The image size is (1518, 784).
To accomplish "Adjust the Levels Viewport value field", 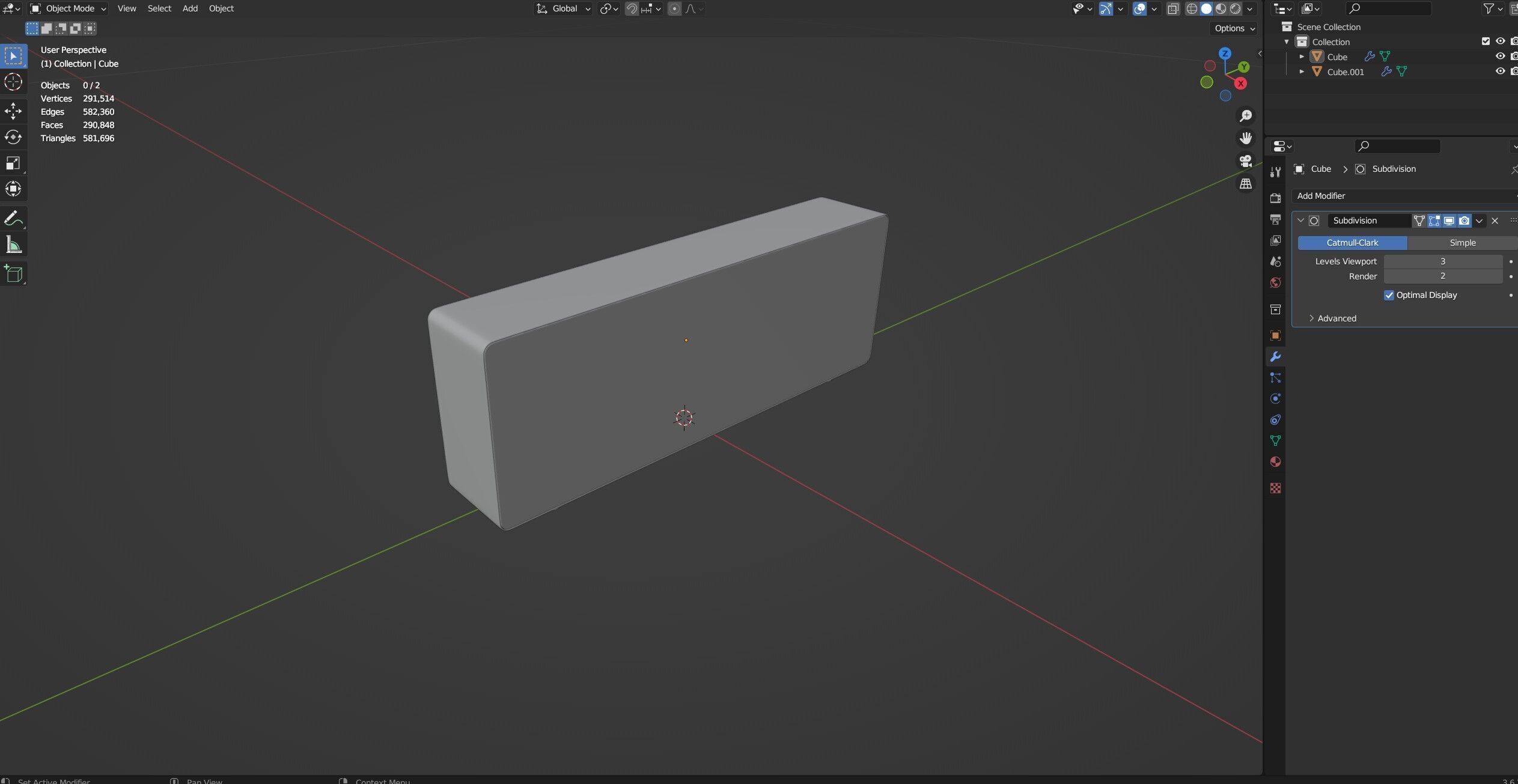I will point(1442,261).
